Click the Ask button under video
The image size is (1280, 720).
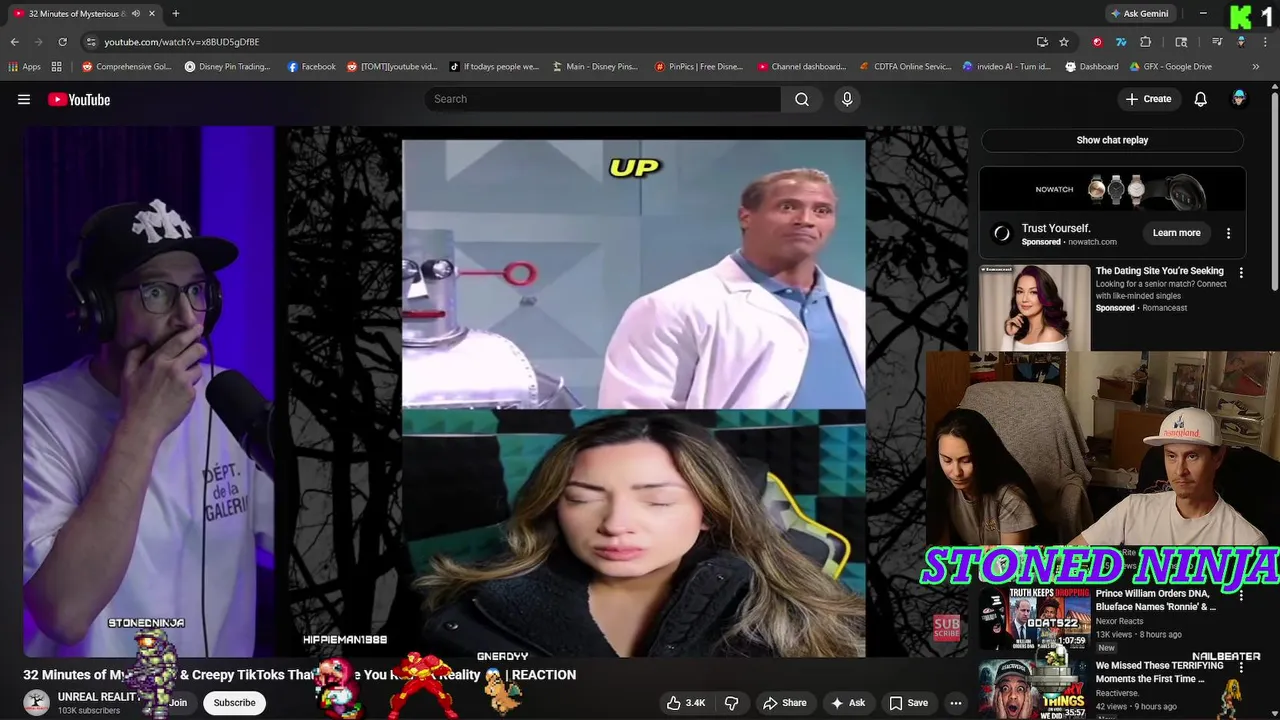pos(848,703)
